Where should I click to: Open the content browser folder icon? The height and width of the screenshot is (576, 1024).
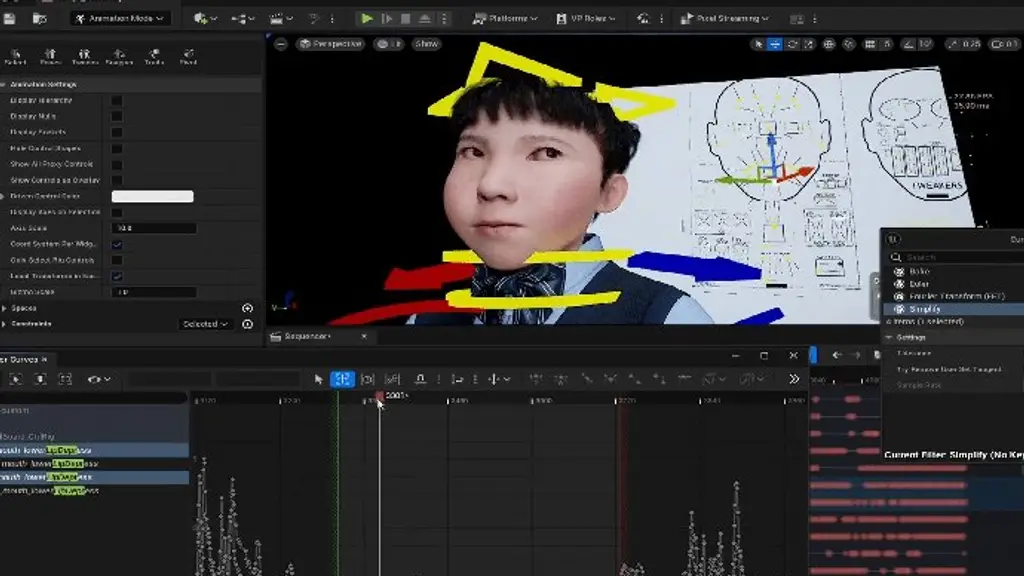(x=40, y=19)
